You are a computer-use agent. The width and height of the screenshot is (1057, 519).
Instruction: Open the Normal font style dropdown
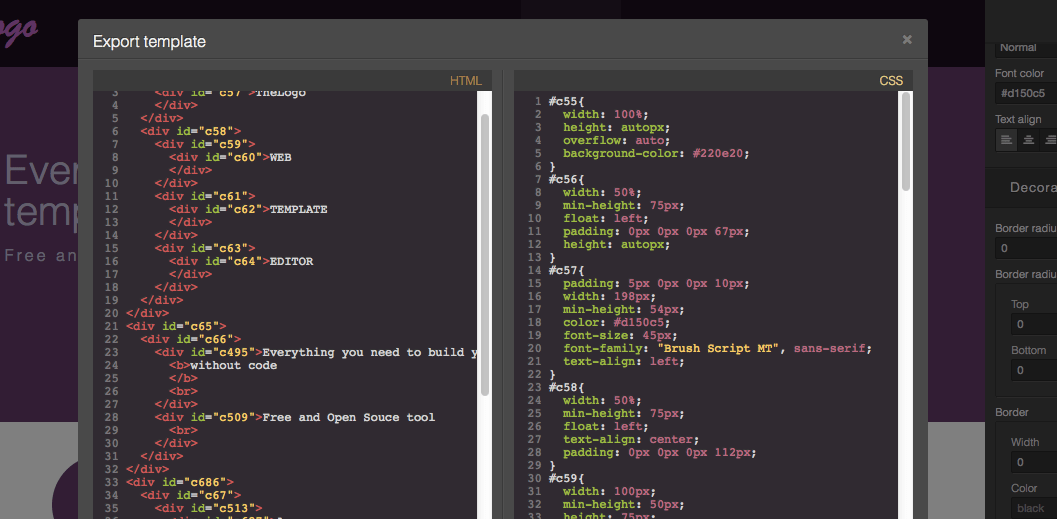tap(1026, 47)
